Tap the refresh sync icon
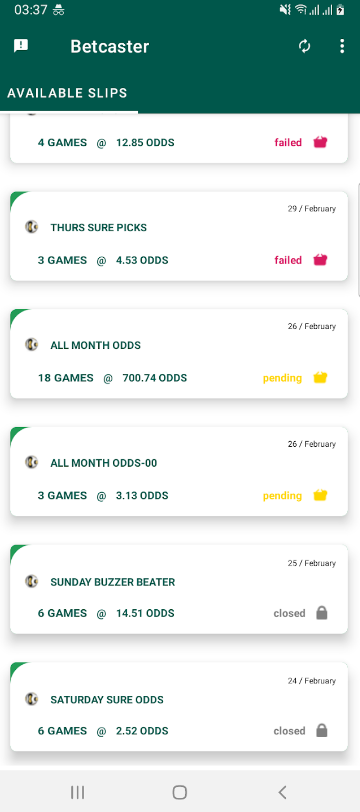This screenshot has height=812, width=360. pos(305,46)
